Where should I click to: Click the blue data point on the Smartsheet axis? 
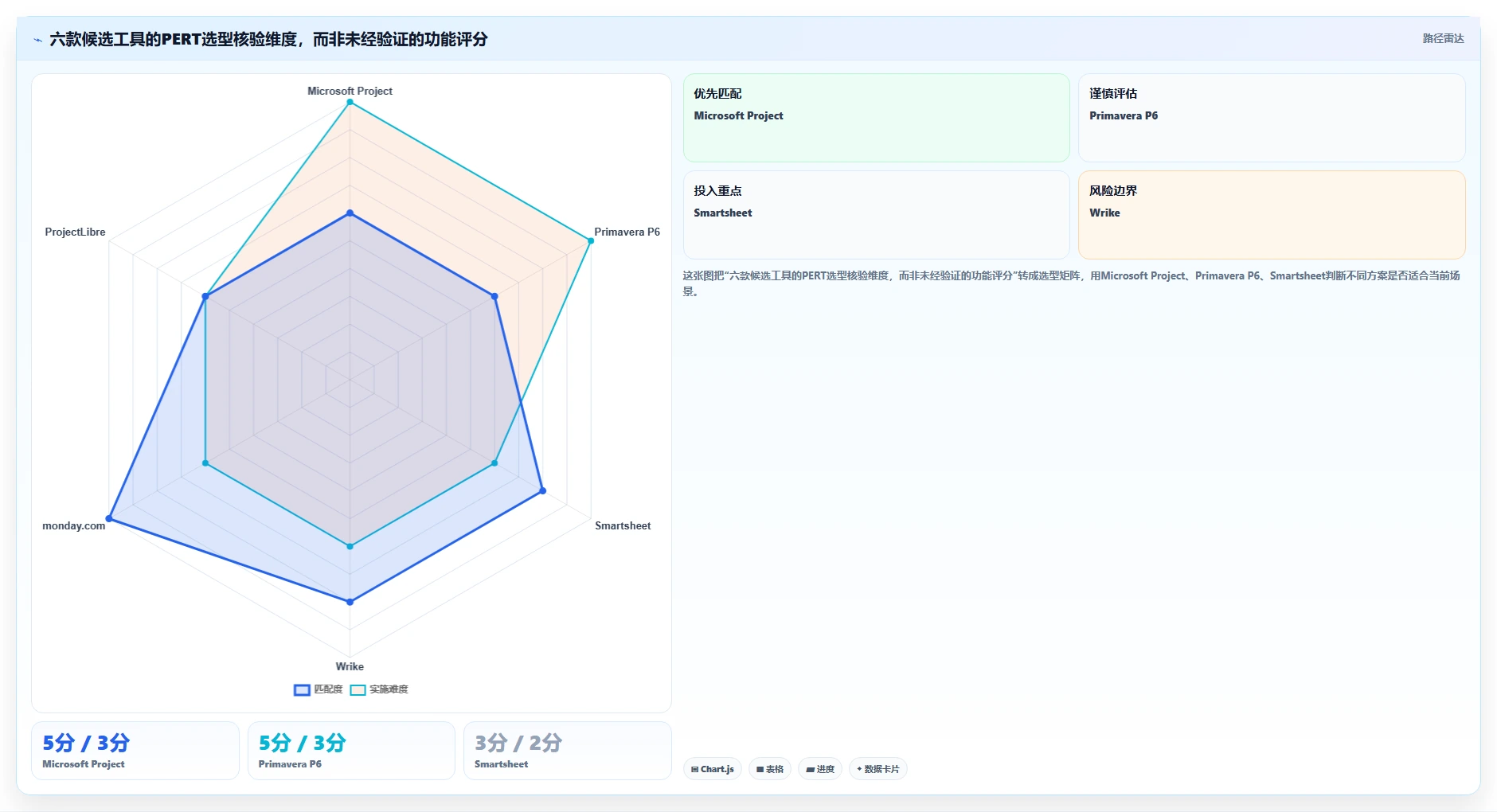click(543, 490)
